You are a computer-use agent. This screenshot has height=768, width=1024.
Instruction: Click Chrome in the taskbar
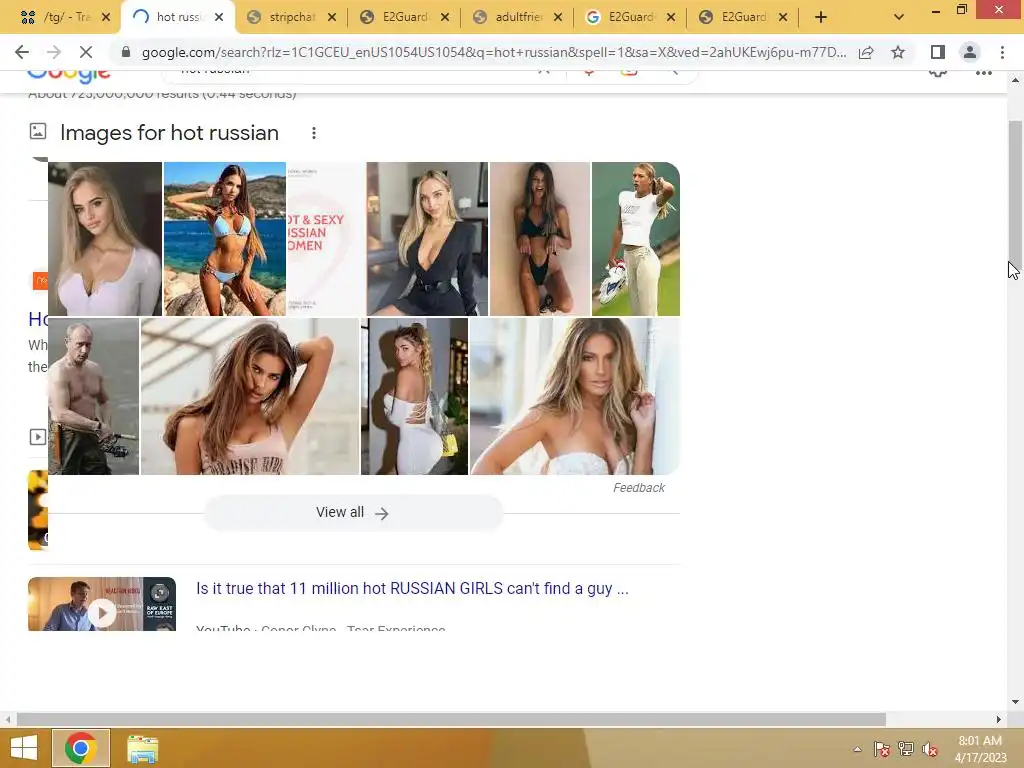(81, 748)
